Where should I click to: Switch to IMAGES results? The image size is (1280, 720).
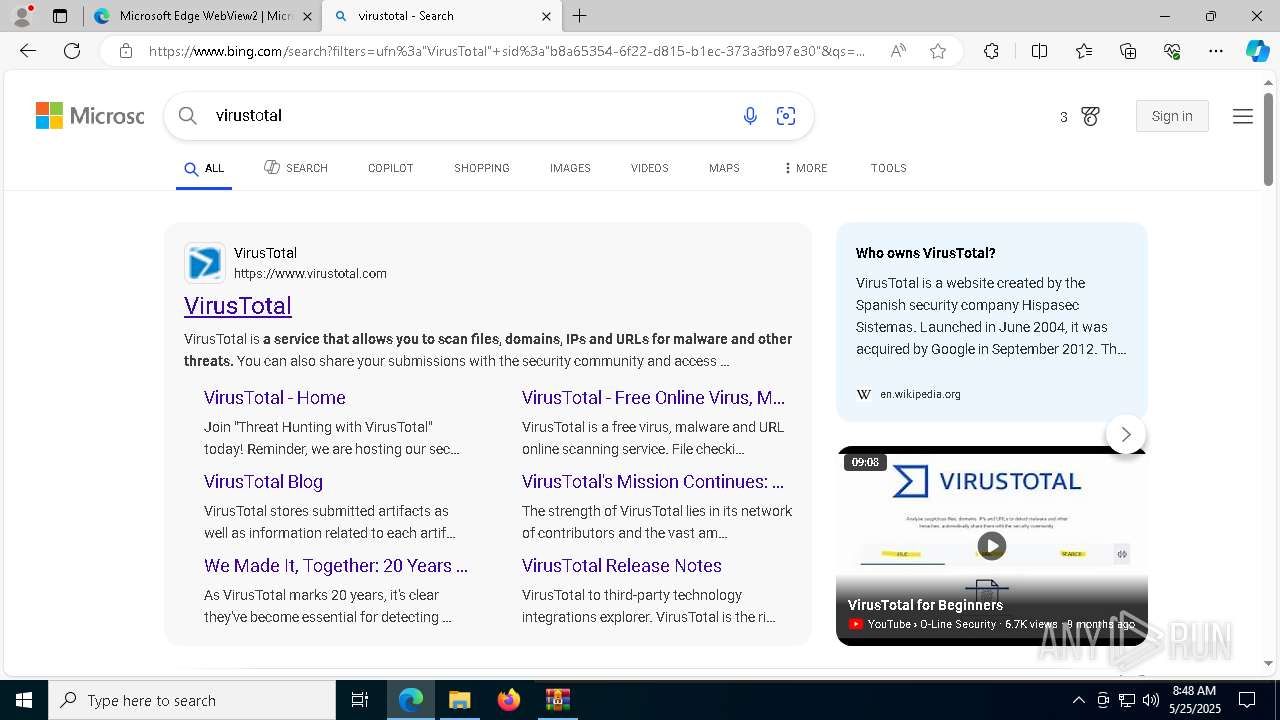point(570,168)
